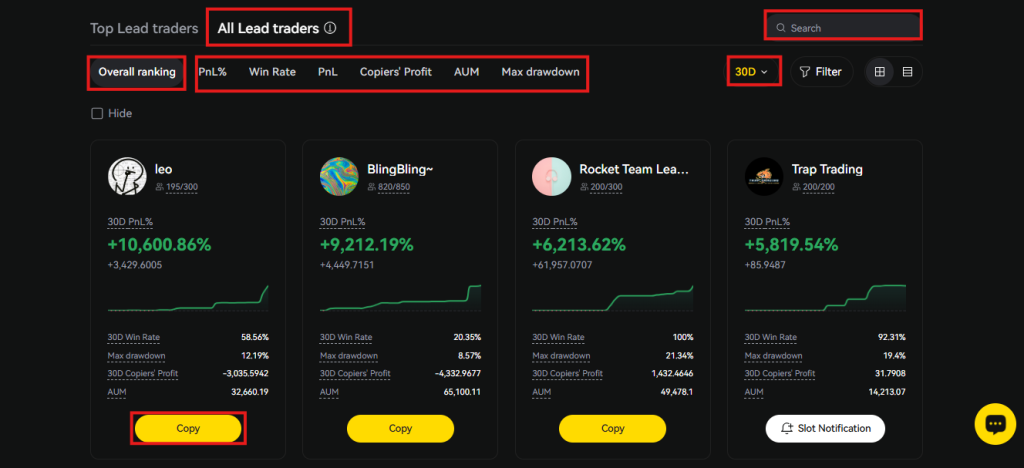Viewport: 1024px width, 468px height.
Task: Click leo's PnL trend chart
Action: [x=188, y=298]
